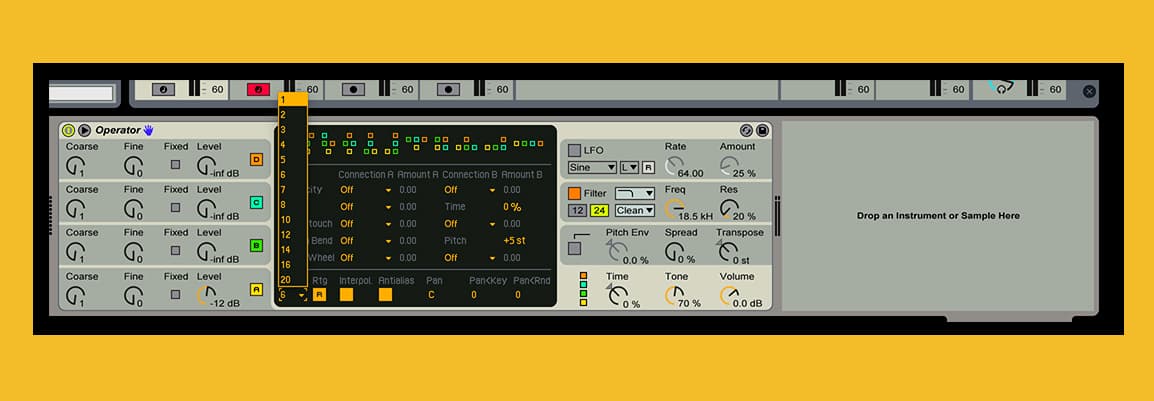
Task: Click the Pan<Rnd value 0
Action: coord(517,294)
